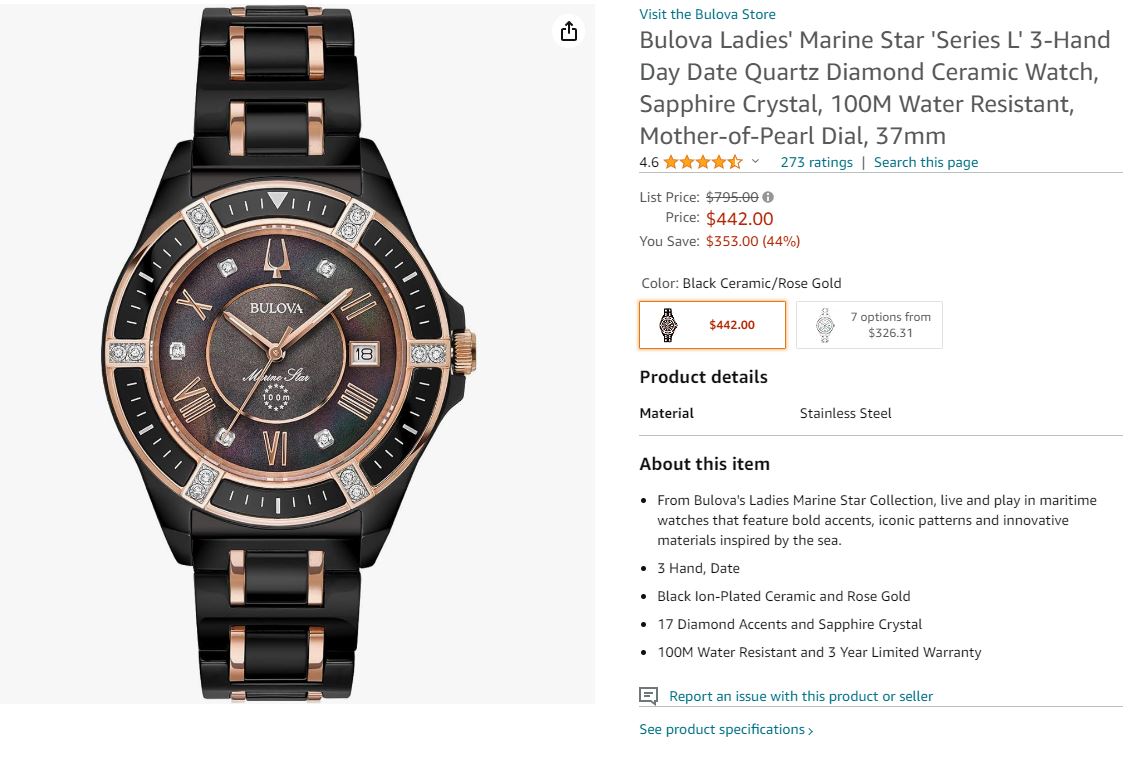
Task: Open the See product specifications link
Action: coord(722,730)
